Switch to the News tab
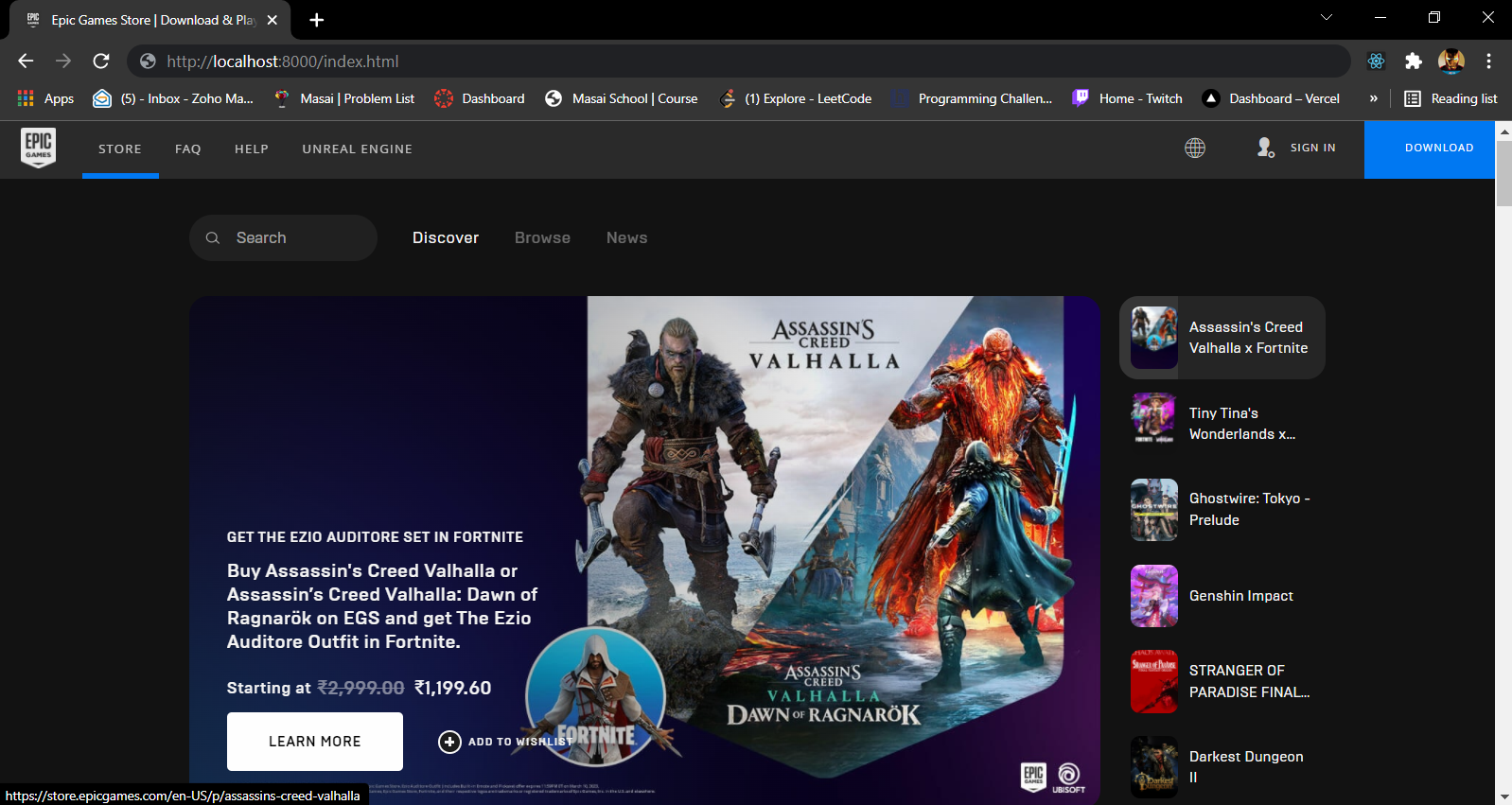The image size is (1512, 805). click(x=626, y=238)
